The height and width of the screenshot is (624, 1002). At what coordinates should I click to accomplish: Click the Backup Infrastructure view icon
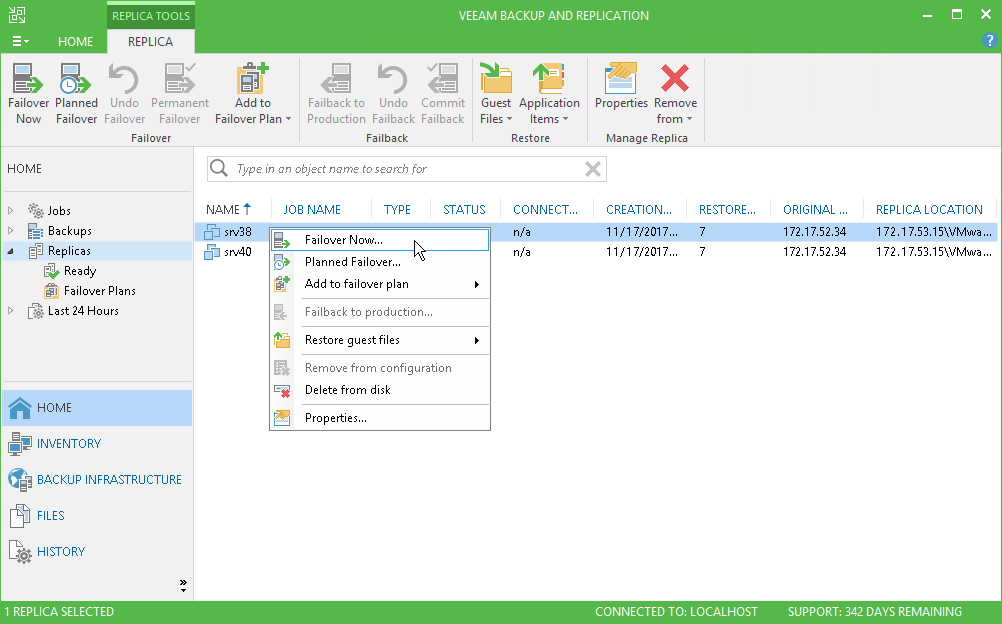click(x=20, y=480)
